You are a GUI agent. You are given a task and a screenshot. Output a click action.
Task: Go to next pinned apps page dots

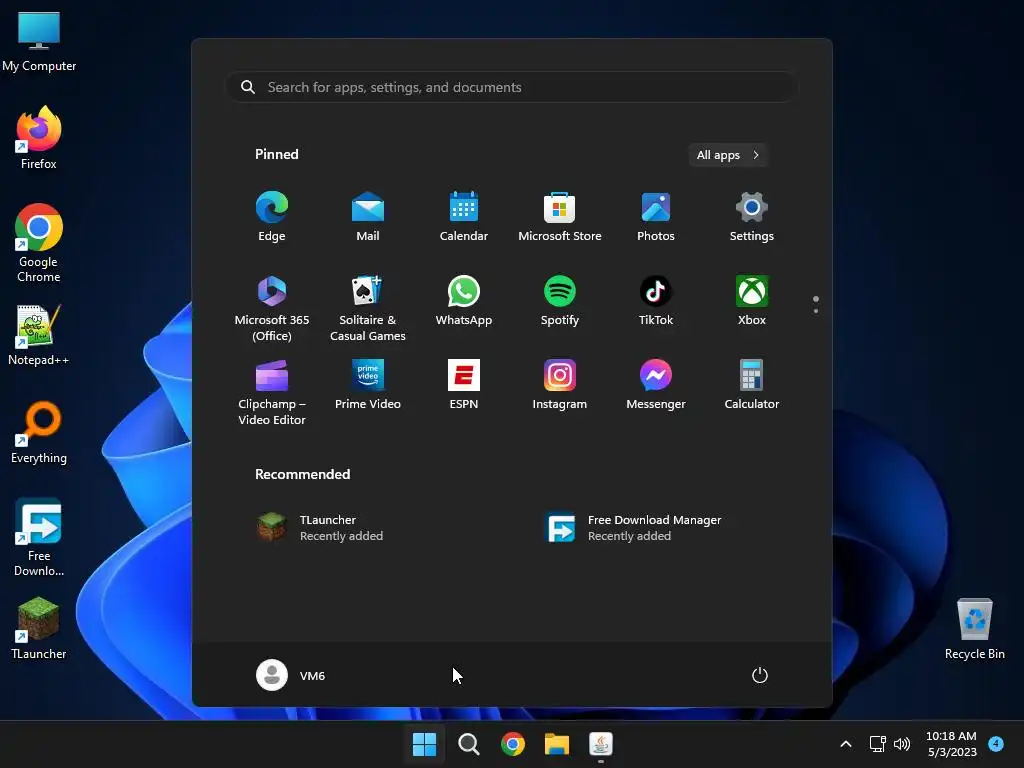816,305
